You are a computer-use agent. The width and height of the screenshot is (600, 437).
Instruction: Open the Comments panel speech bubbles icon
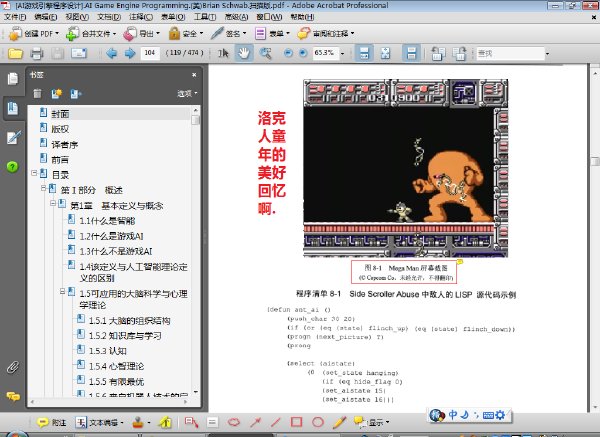tap(13, 396)
